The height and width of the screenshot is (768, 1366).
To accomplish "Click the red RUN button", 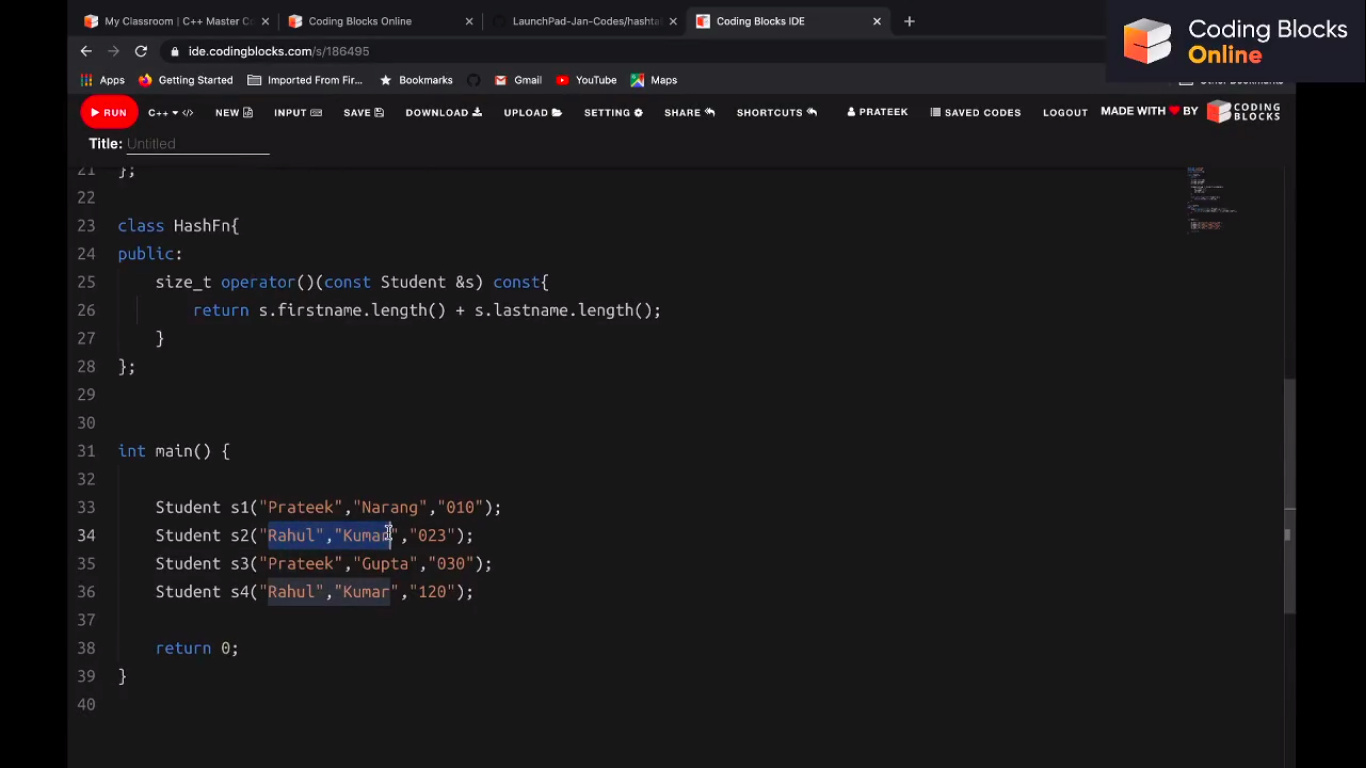I will (109, 113).
